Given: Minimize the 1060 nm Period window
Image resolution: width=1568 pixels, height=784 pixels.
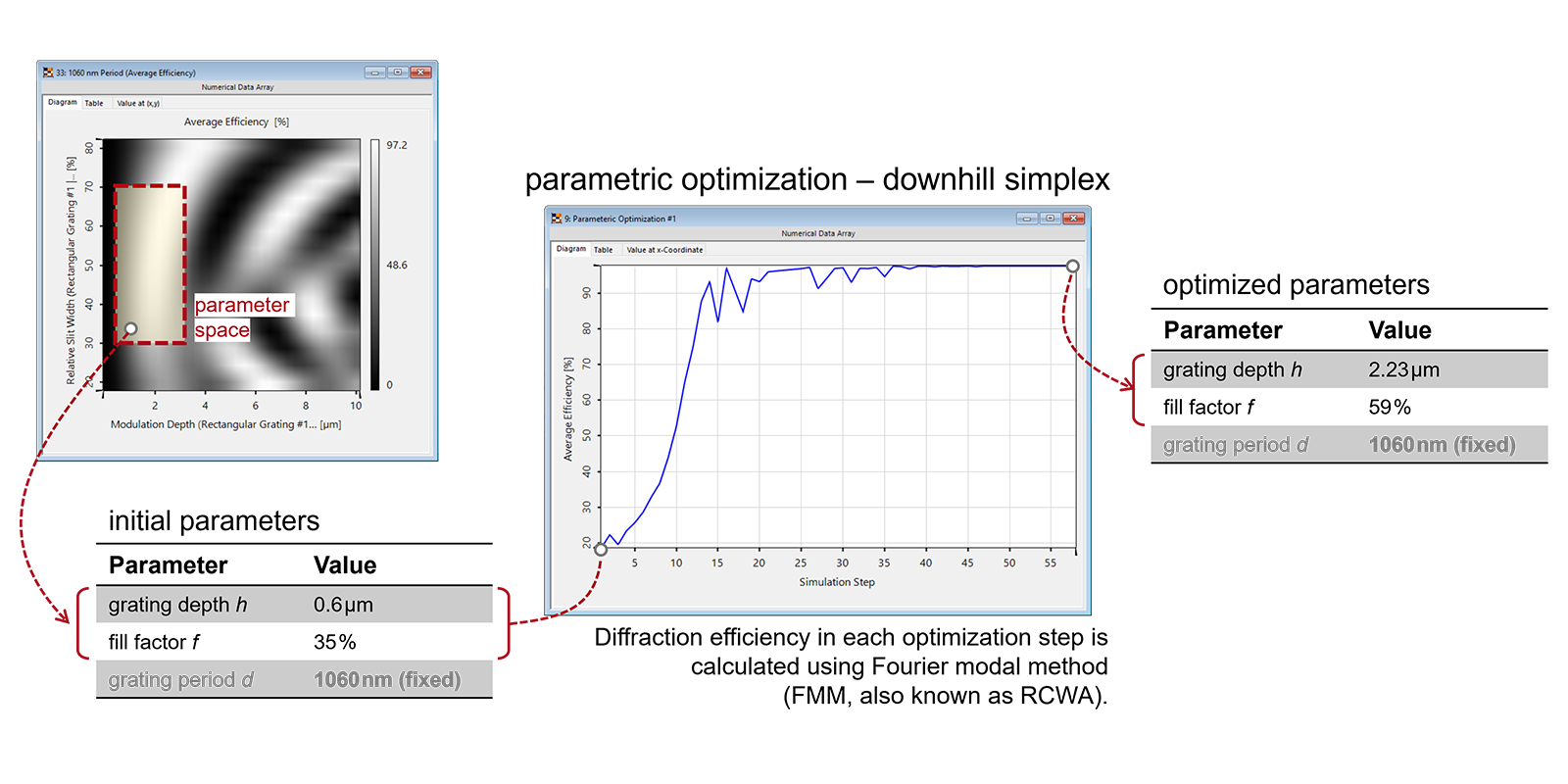Looking at the screenshot, I should tap(374, 73).
